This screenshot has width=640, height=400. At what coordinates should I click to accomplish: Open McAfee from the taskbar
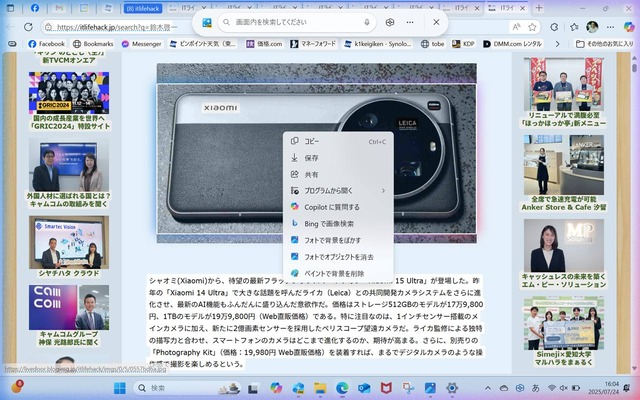coord(386,388)
